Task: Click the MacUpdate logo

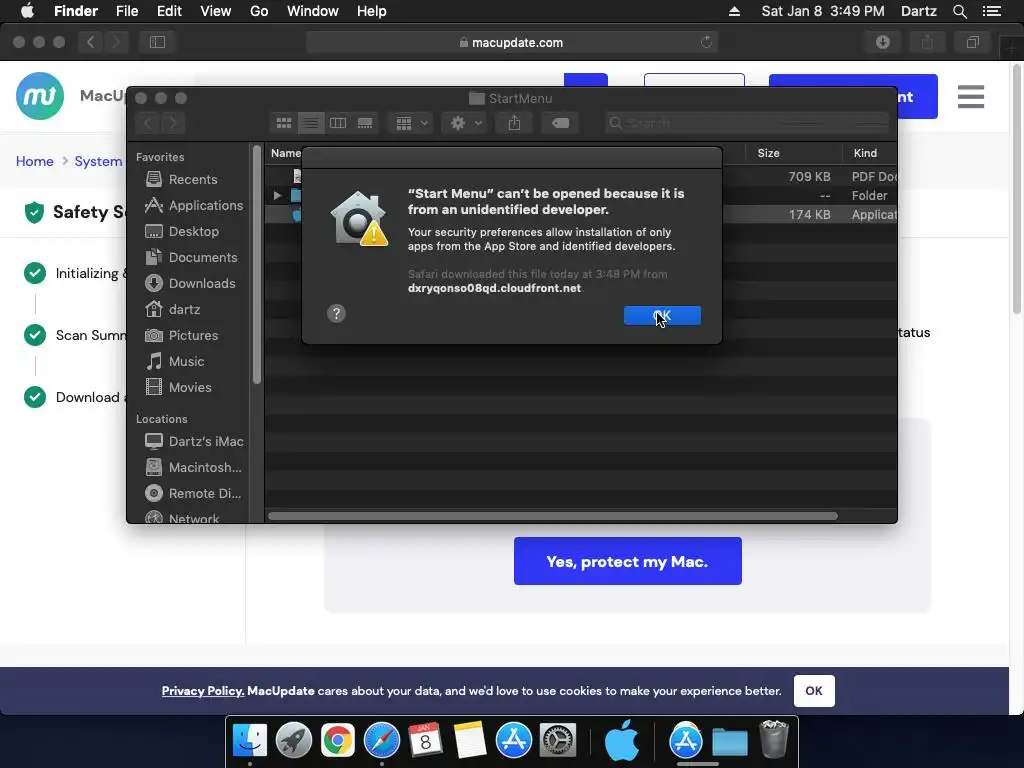Action: tap(40, 96)
